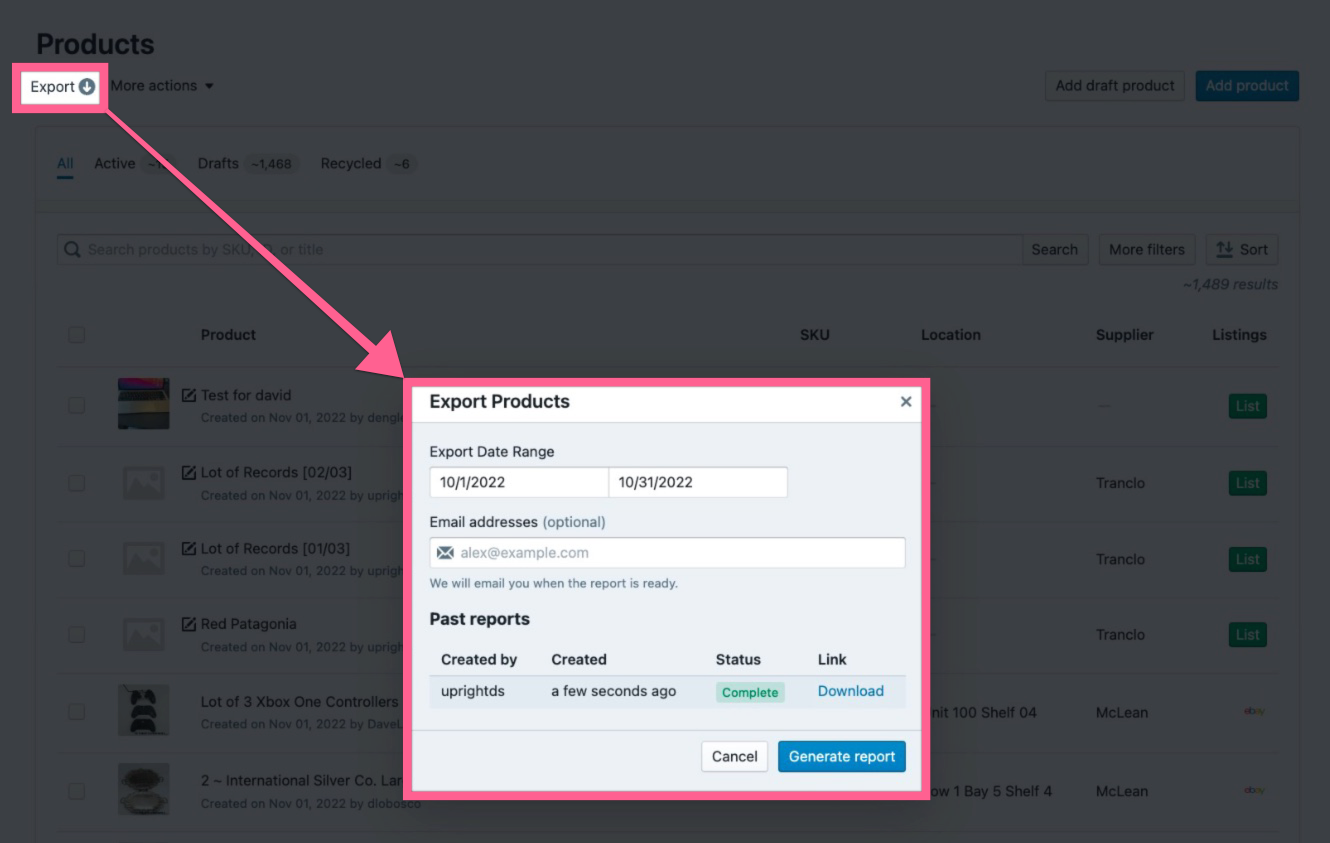Click List button in Lot of Records [01/03] row

pos(1247,559)
